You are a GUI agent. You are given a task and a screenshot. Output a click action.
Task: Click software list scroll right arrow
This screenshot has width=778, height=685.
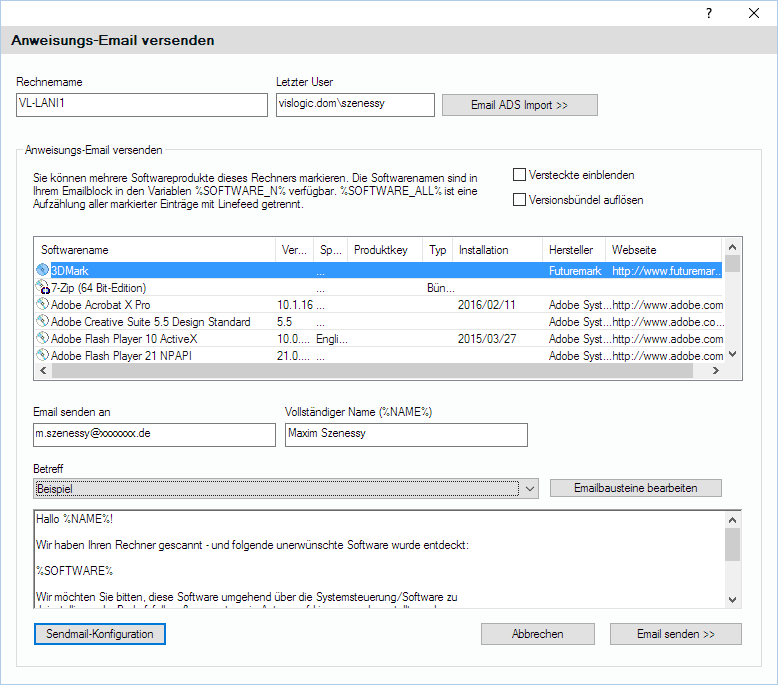click(715, 371)
